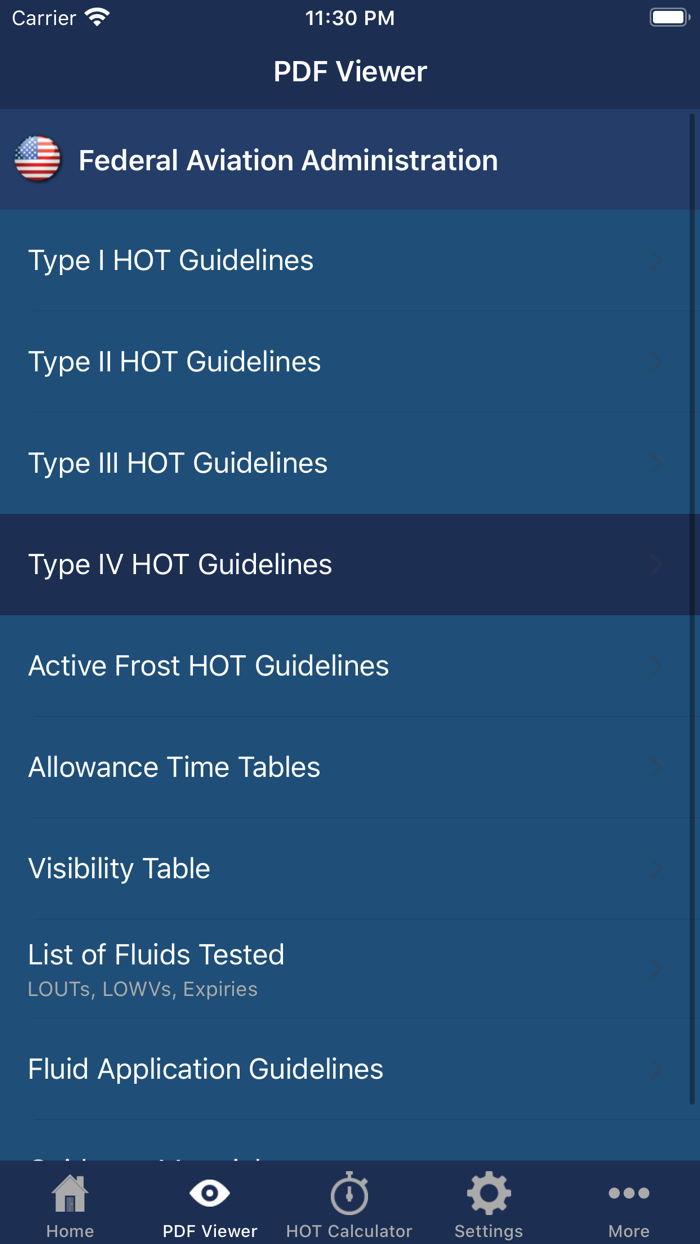The height and width of the screenshot is (1244, 700).
Task: Tap the PDF Viewer eye icon
Action: click(x=209, y=1194)
